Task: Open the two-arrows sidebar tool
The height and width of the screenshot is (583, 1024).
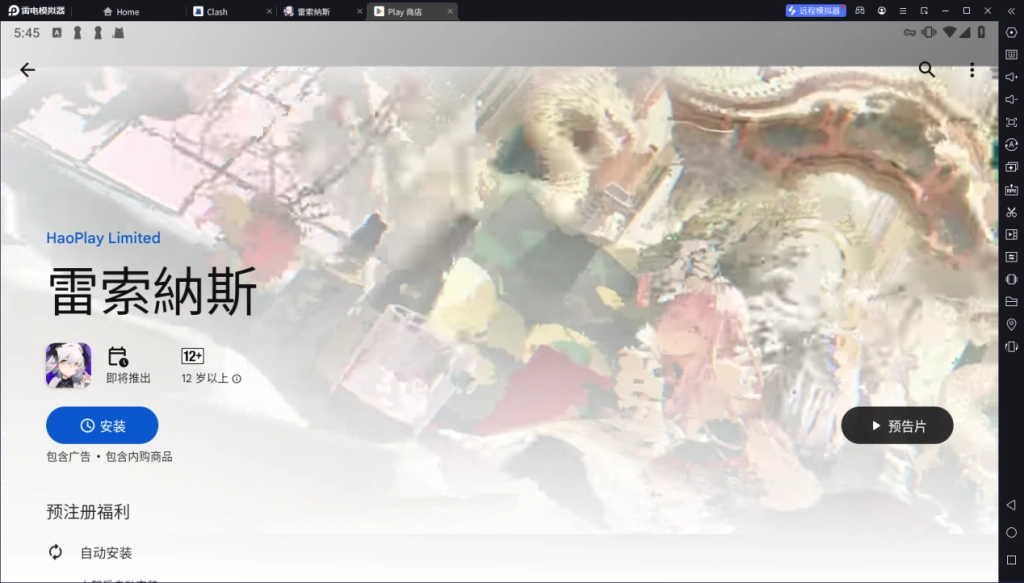Action: click(x=1012, y=257)
